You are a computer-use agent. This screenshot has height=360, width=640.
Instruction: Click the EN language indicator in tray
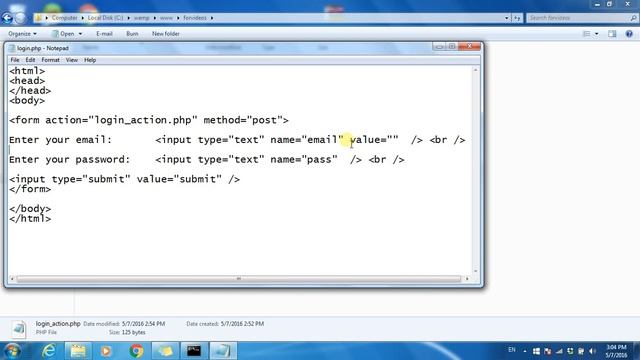[511, 350]
